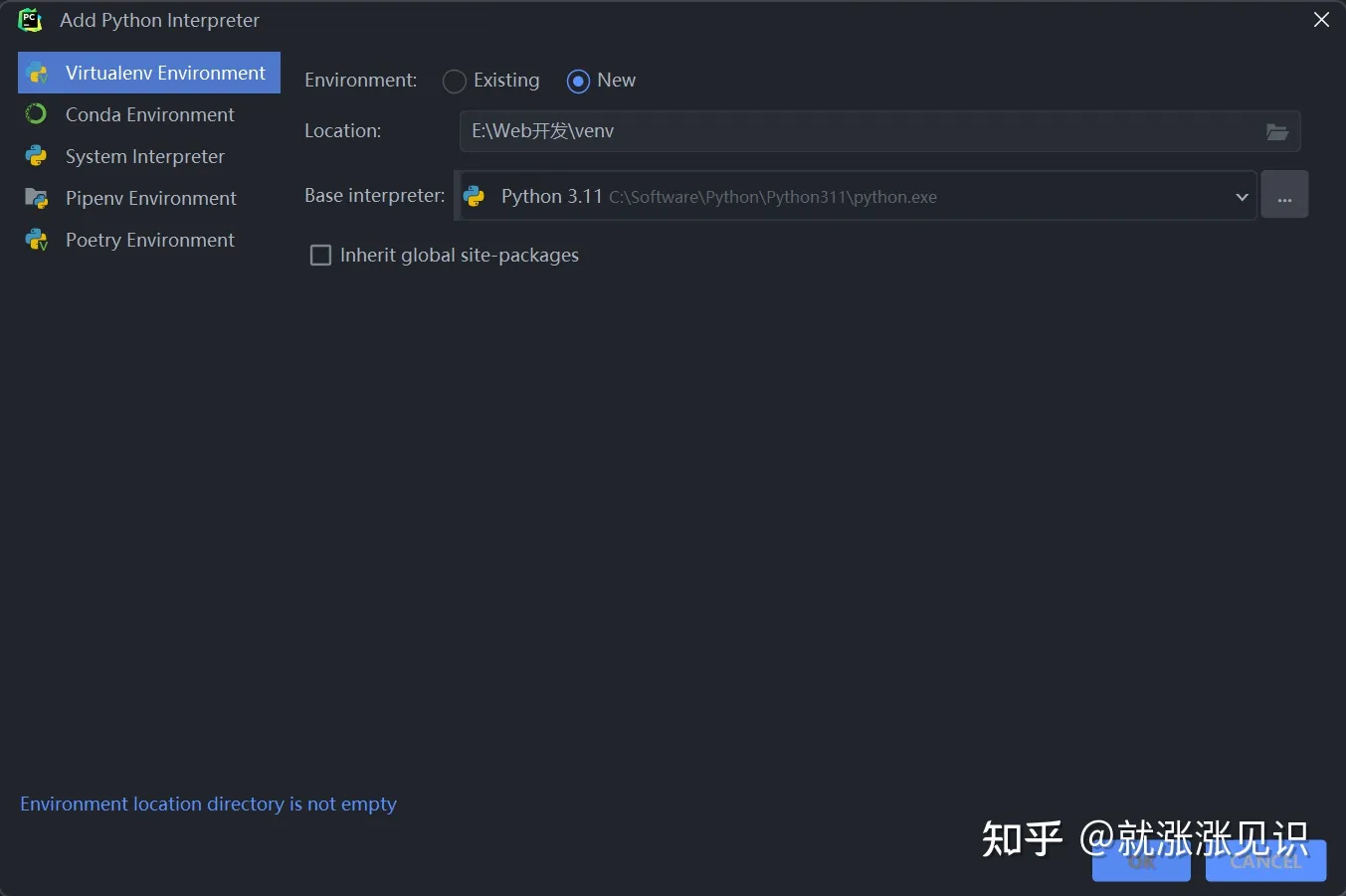Viewport: 1346px width, 896px height.
Task: Click the ellipsis button beside Base interpreter
Action: tap(1284, 195)
